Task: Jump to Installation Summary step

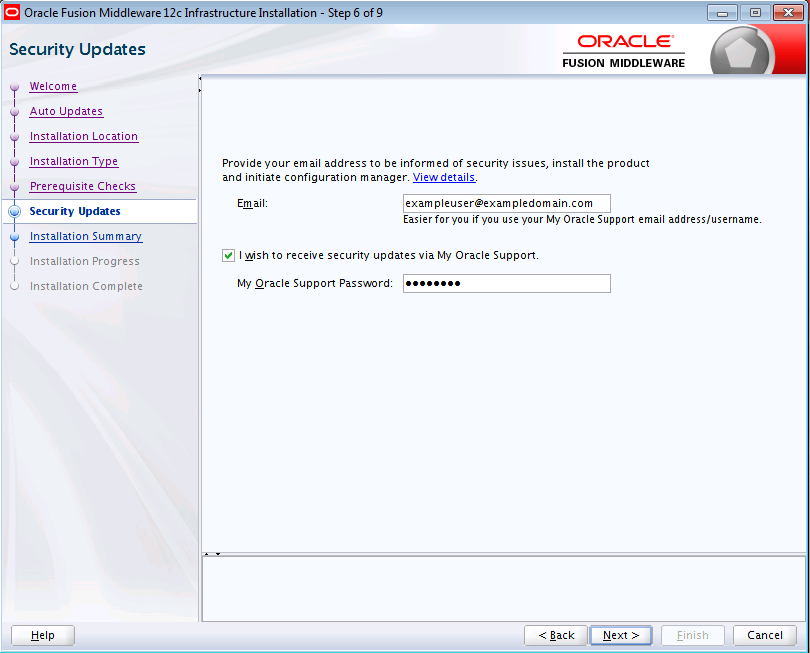Action: tap(86, 236)
